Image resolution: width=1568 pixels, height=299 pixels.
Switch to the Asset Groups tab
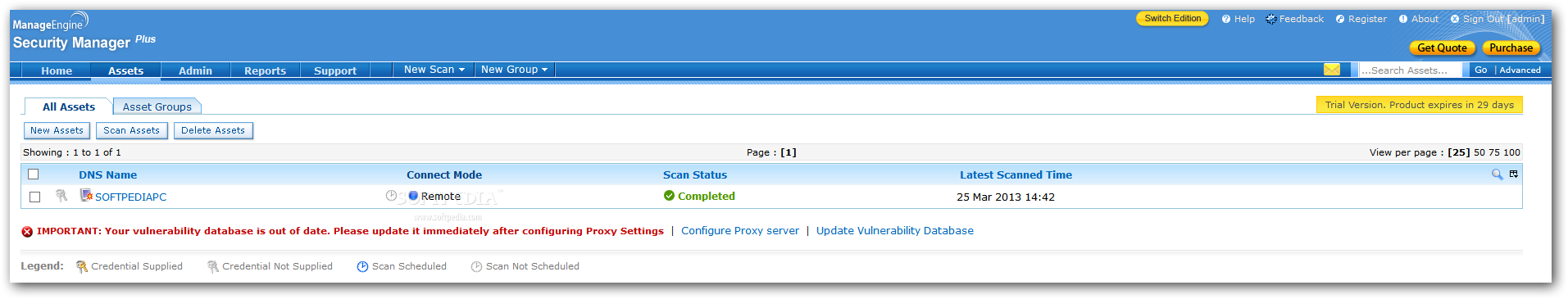(157, 106)
